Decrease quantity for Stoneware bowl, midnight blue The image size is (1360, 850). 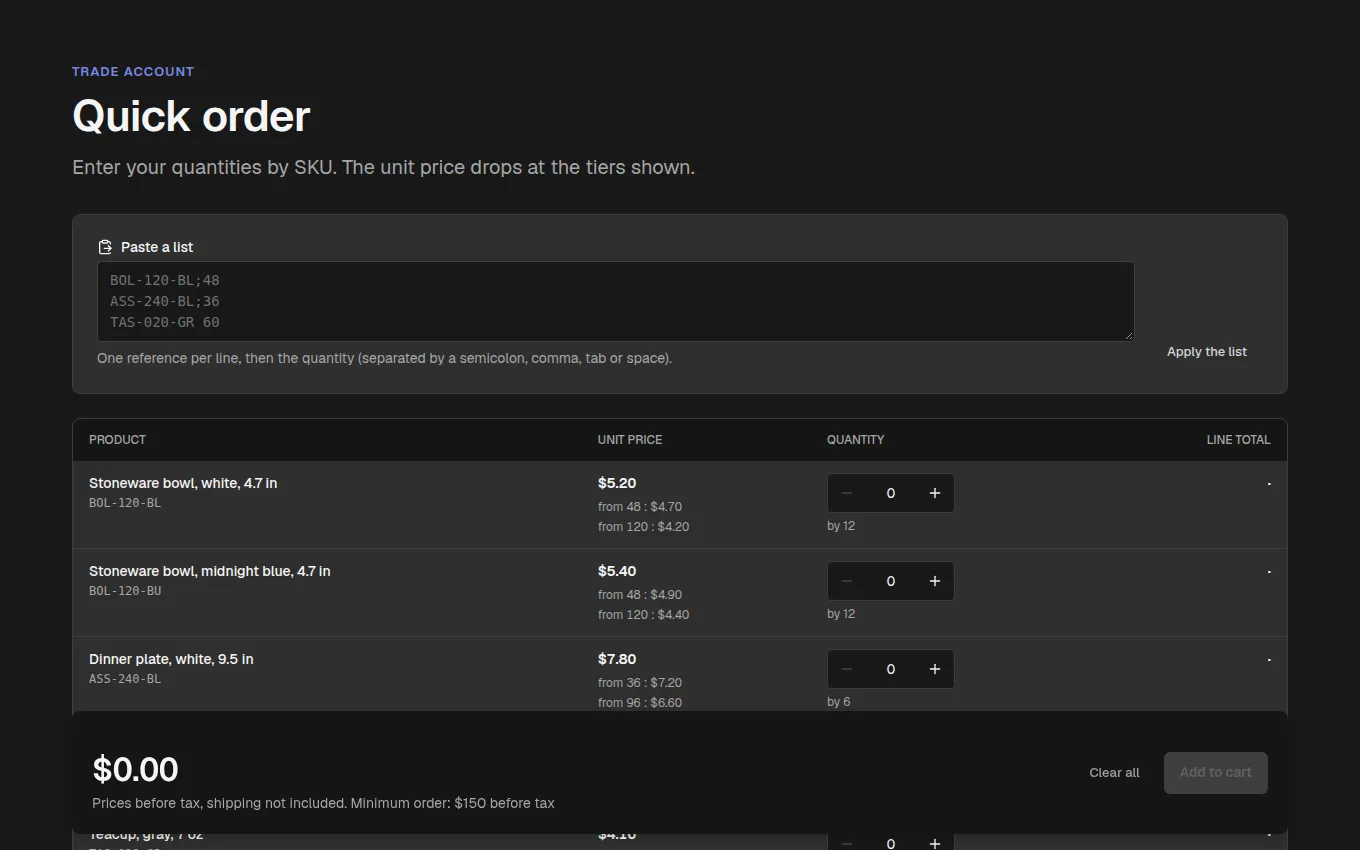pos(847,581)
